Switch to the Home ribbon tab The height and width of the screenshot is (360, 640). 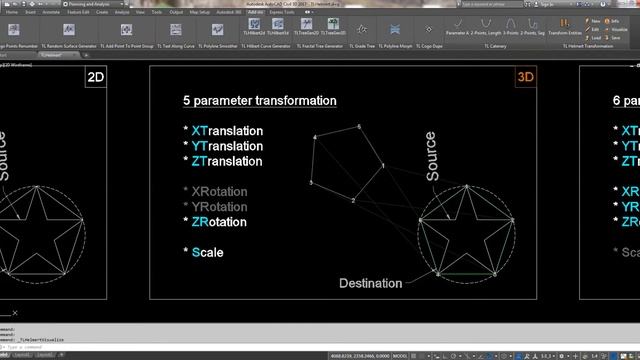pyautogui.click(x=12, y=12)
